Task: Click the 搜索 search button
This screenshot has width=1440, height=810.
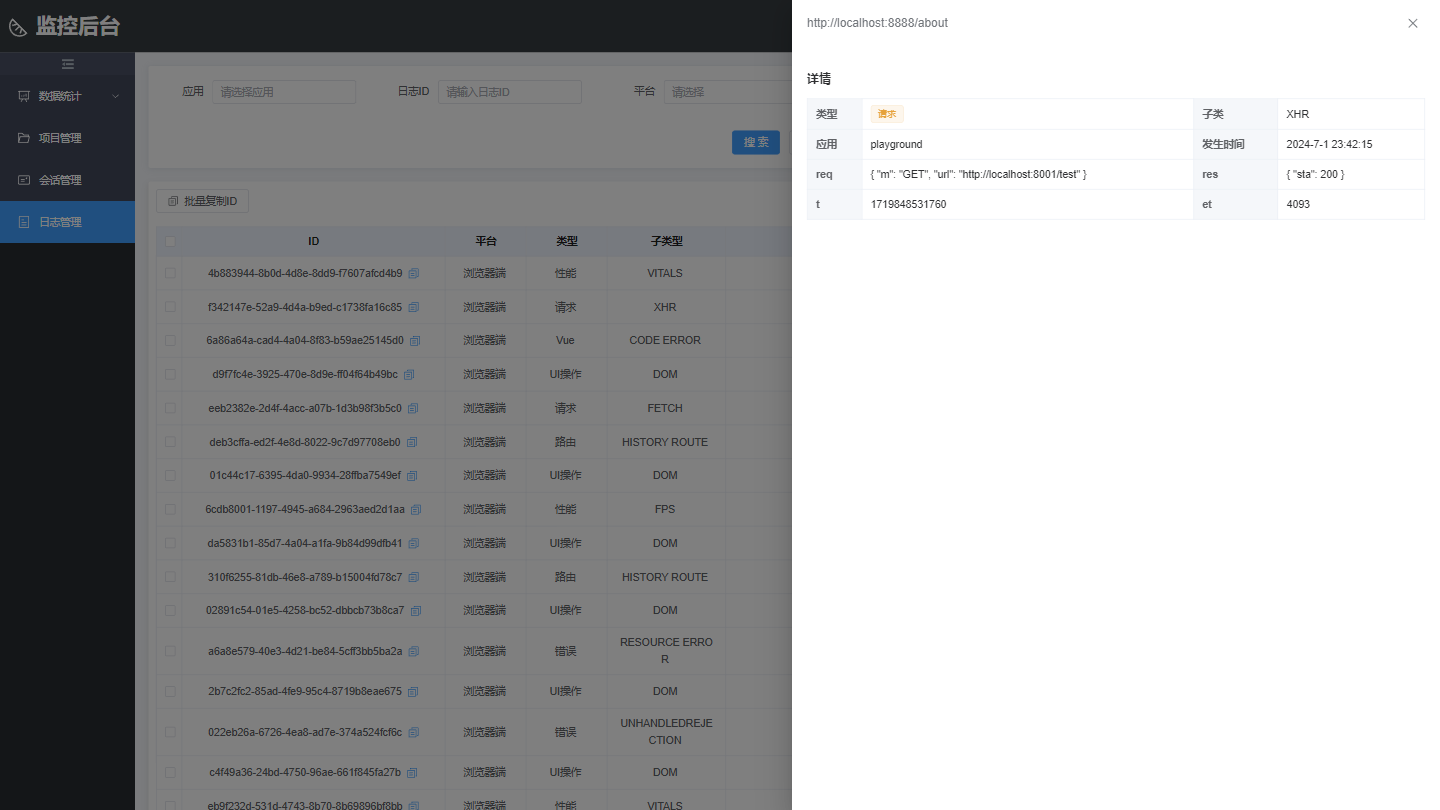Action: [x=755, y=142]
